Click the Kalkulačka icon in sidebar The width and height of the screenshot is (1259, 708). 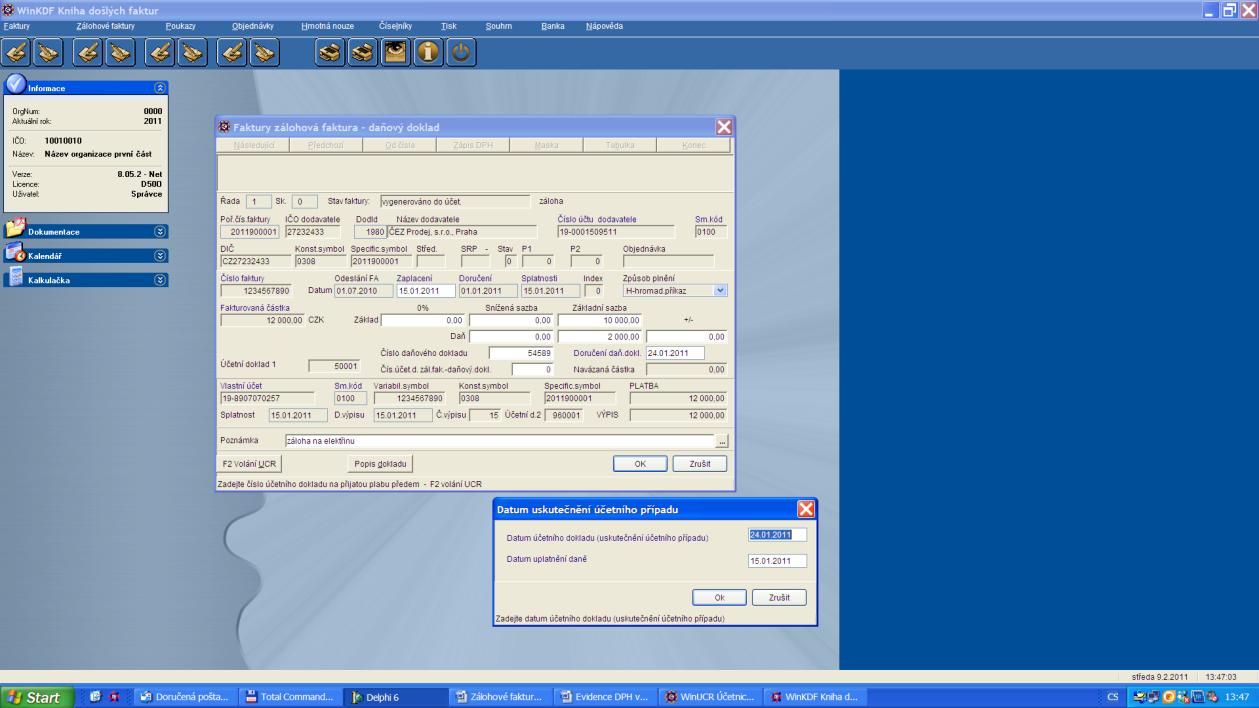click(15, 279)
